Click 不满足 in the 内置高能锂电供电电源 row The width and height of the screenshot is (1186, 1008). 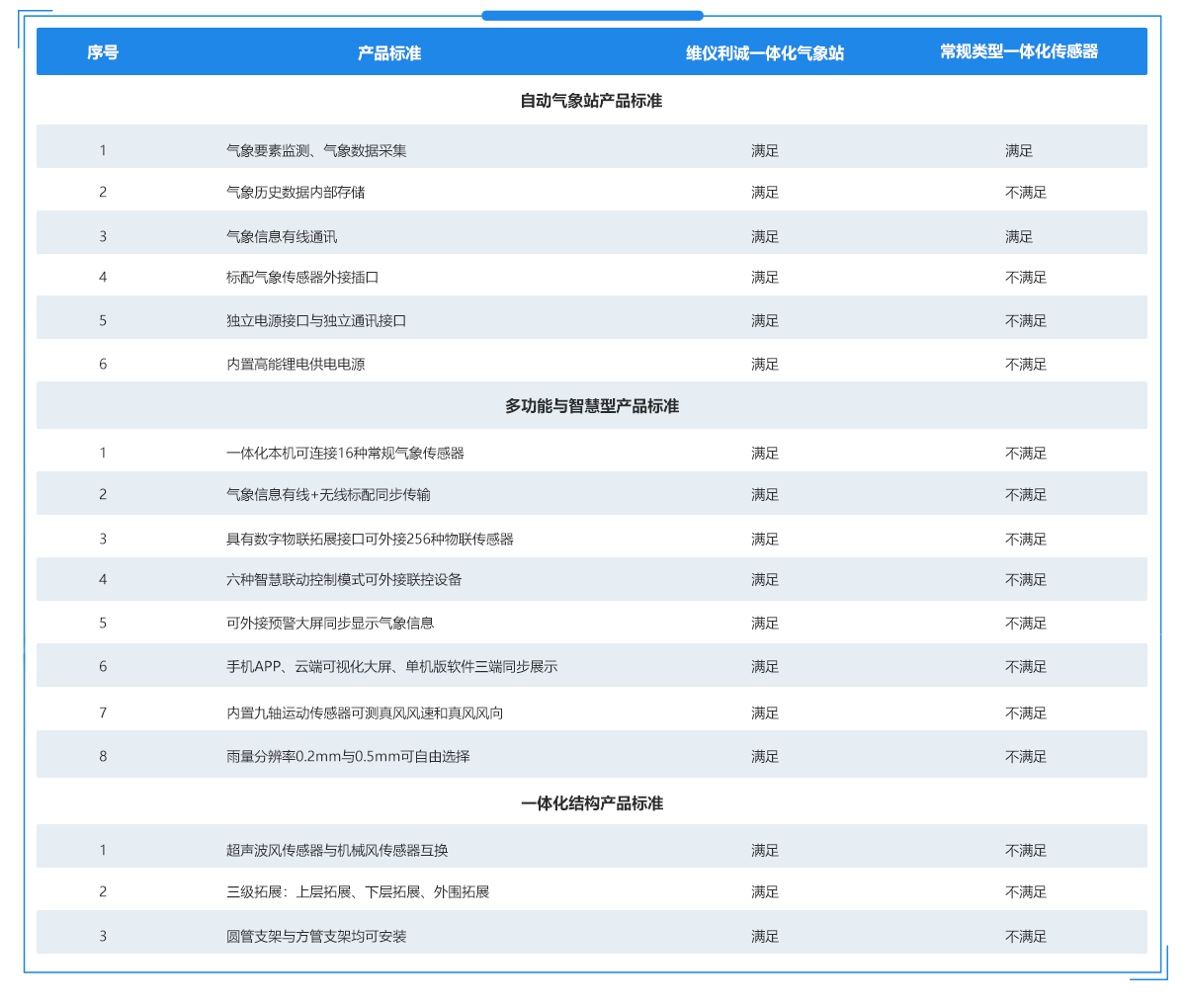(1026, 364)
